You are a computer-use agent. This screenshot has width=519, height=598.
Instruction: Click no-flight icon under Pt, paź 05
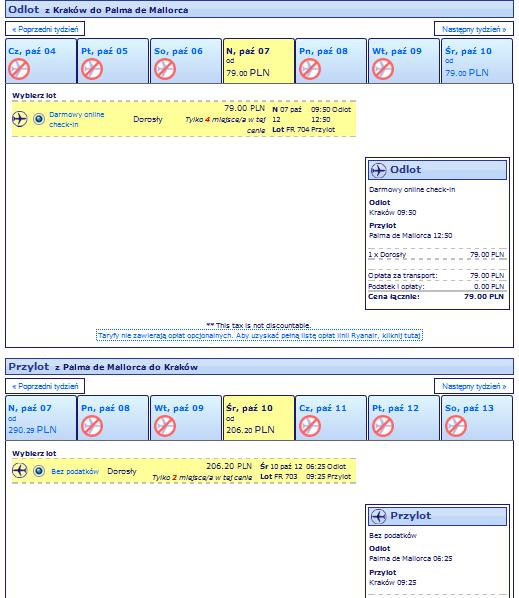tap(92, 69)
